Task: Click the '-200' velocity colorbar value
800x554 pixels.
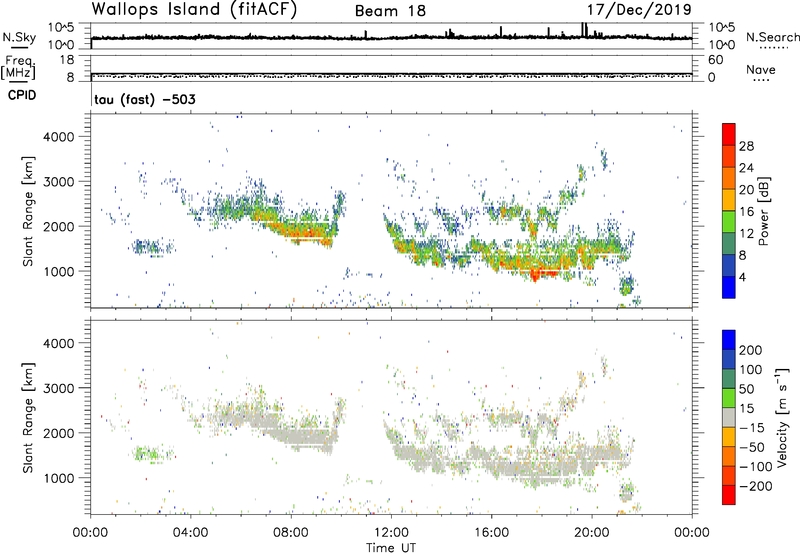Action: 756,486
